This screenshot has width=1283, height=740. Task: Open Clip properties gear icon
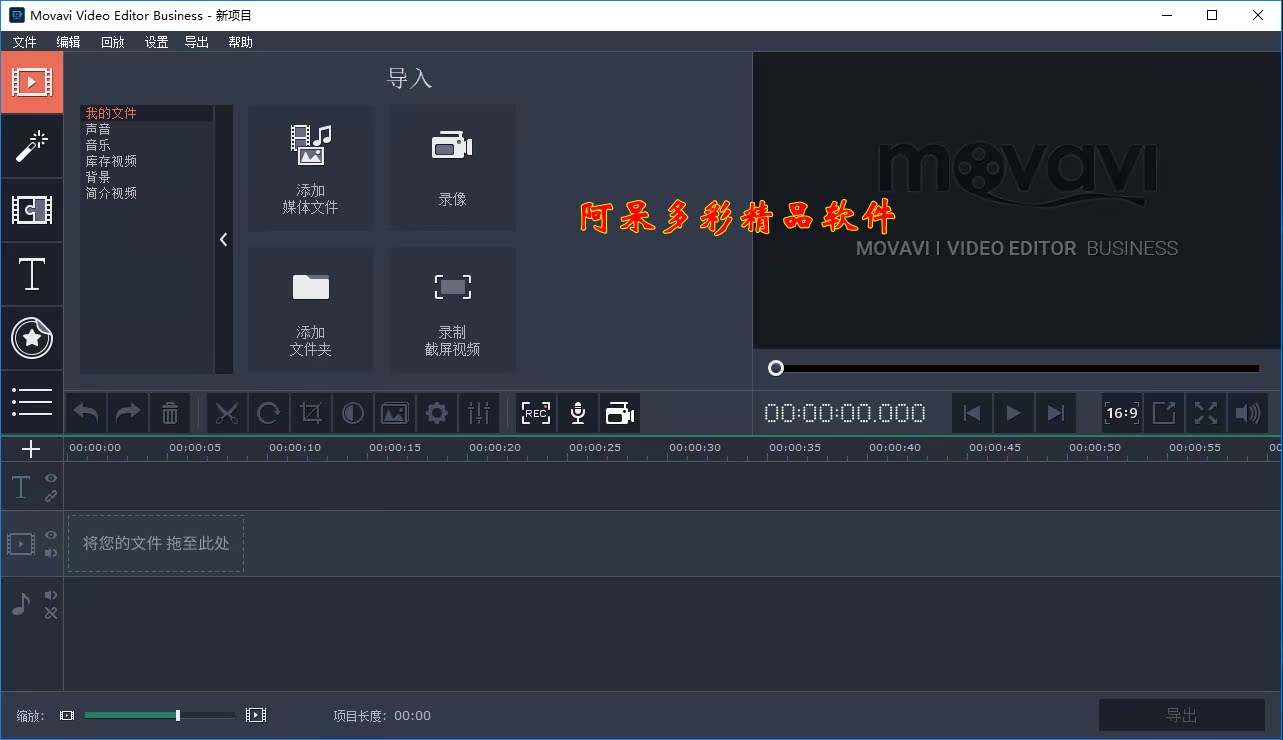[437, 413]
